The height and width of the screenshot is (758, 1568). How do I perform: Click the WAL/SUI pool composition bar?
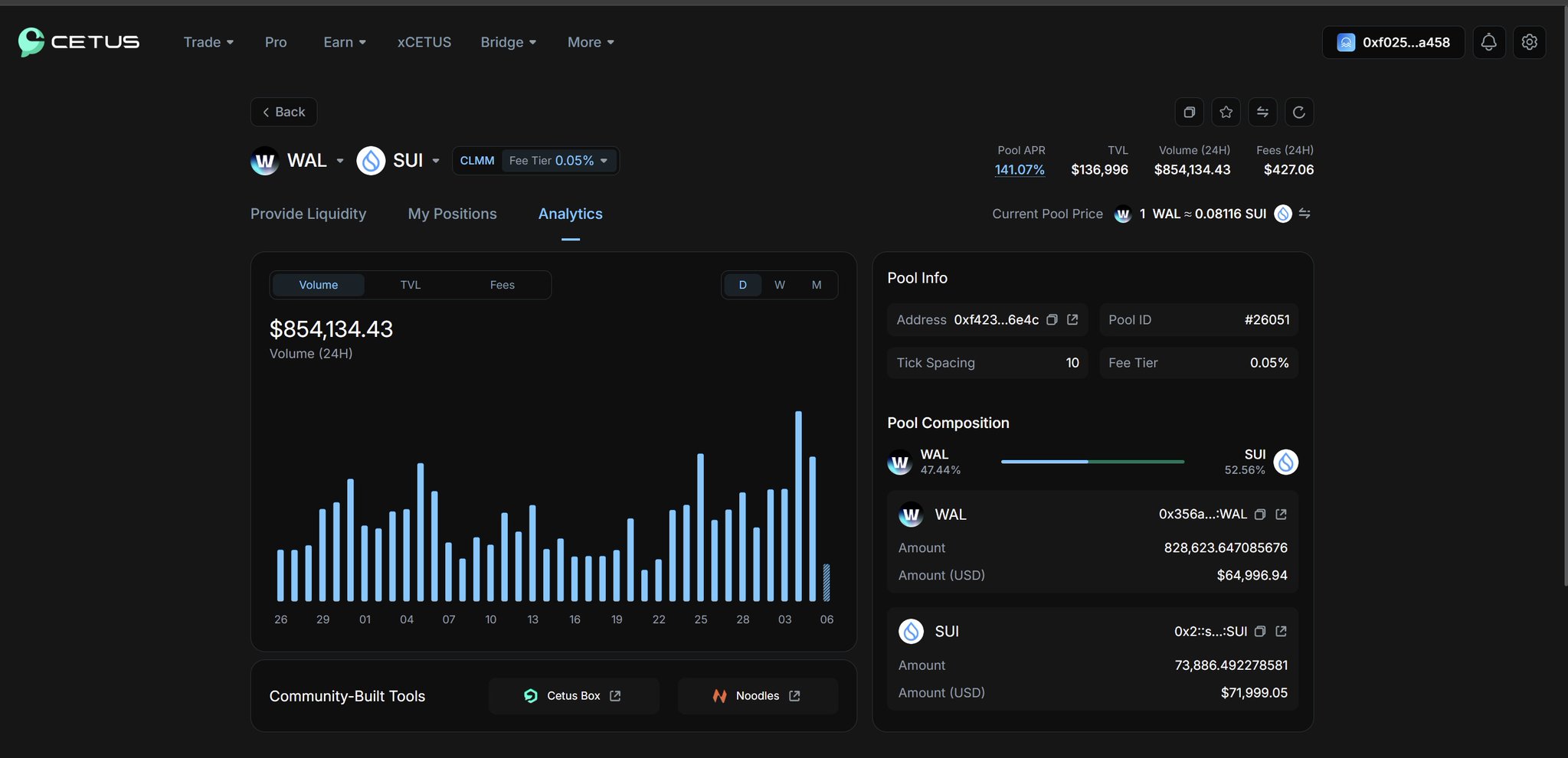(1092, 462)
